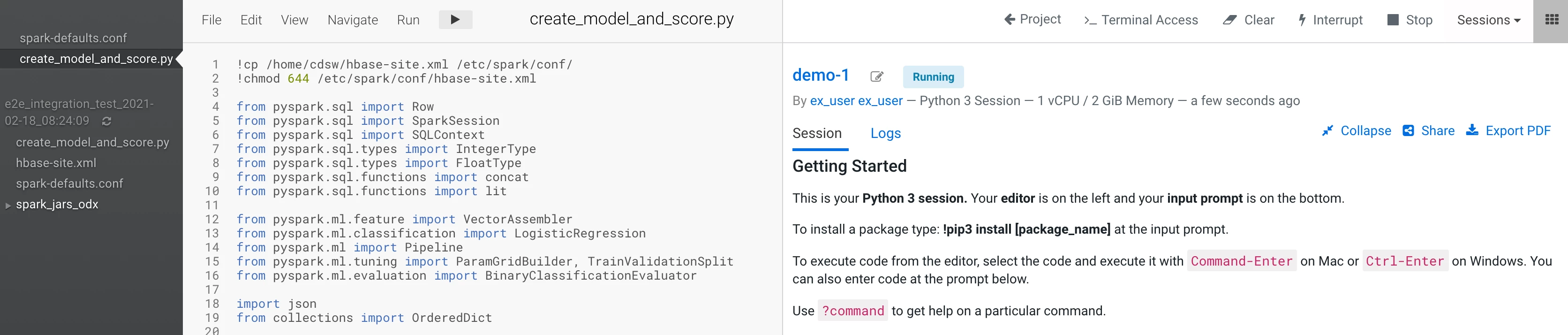Viewport: 1568px width, 335px height.
Task: Select the Session tab
Action: 817,133
